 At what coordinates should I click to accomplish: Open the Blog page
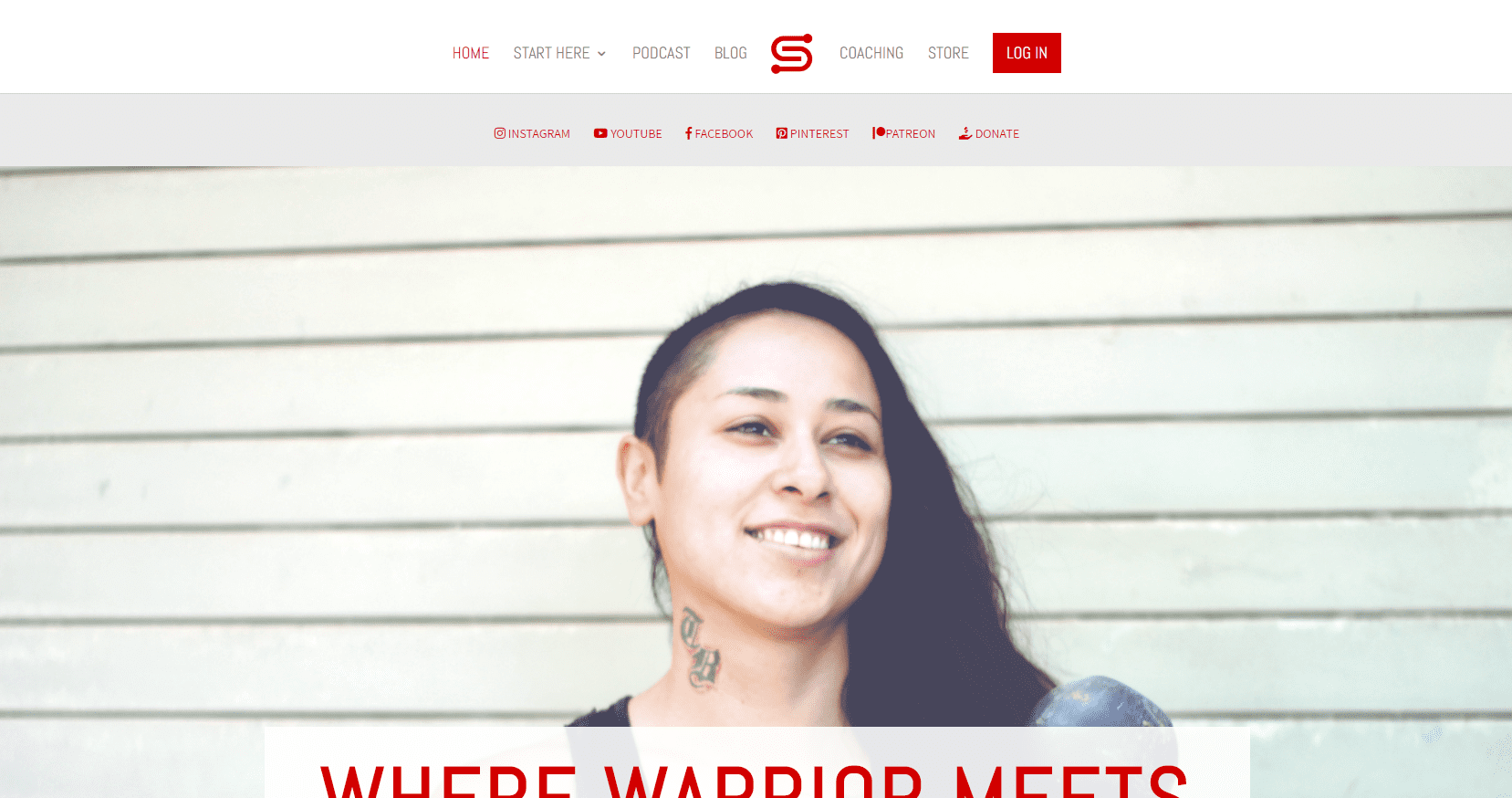click(x=731, y=53)
